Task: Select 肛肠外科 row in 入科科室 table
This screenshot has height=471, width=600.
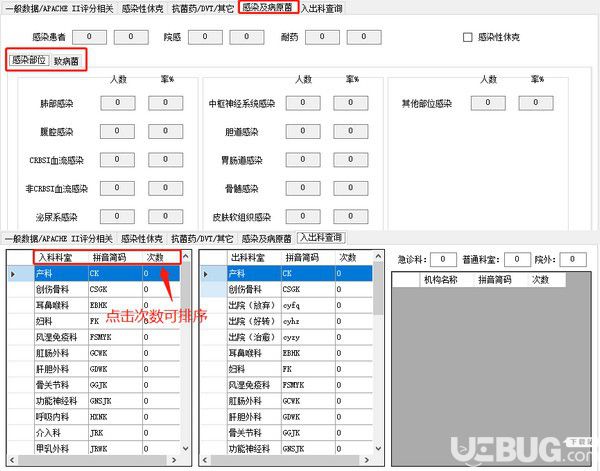Action: click(94, 353)
